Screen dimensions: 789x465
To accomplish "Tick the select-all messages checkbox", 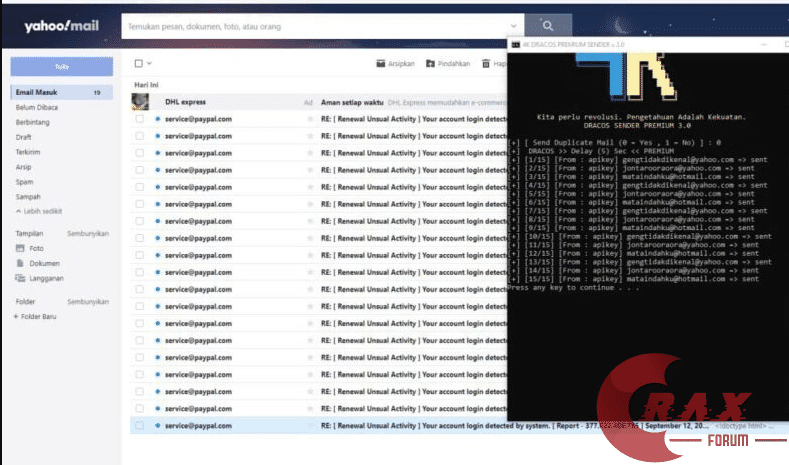I will (x=138, y=63).
